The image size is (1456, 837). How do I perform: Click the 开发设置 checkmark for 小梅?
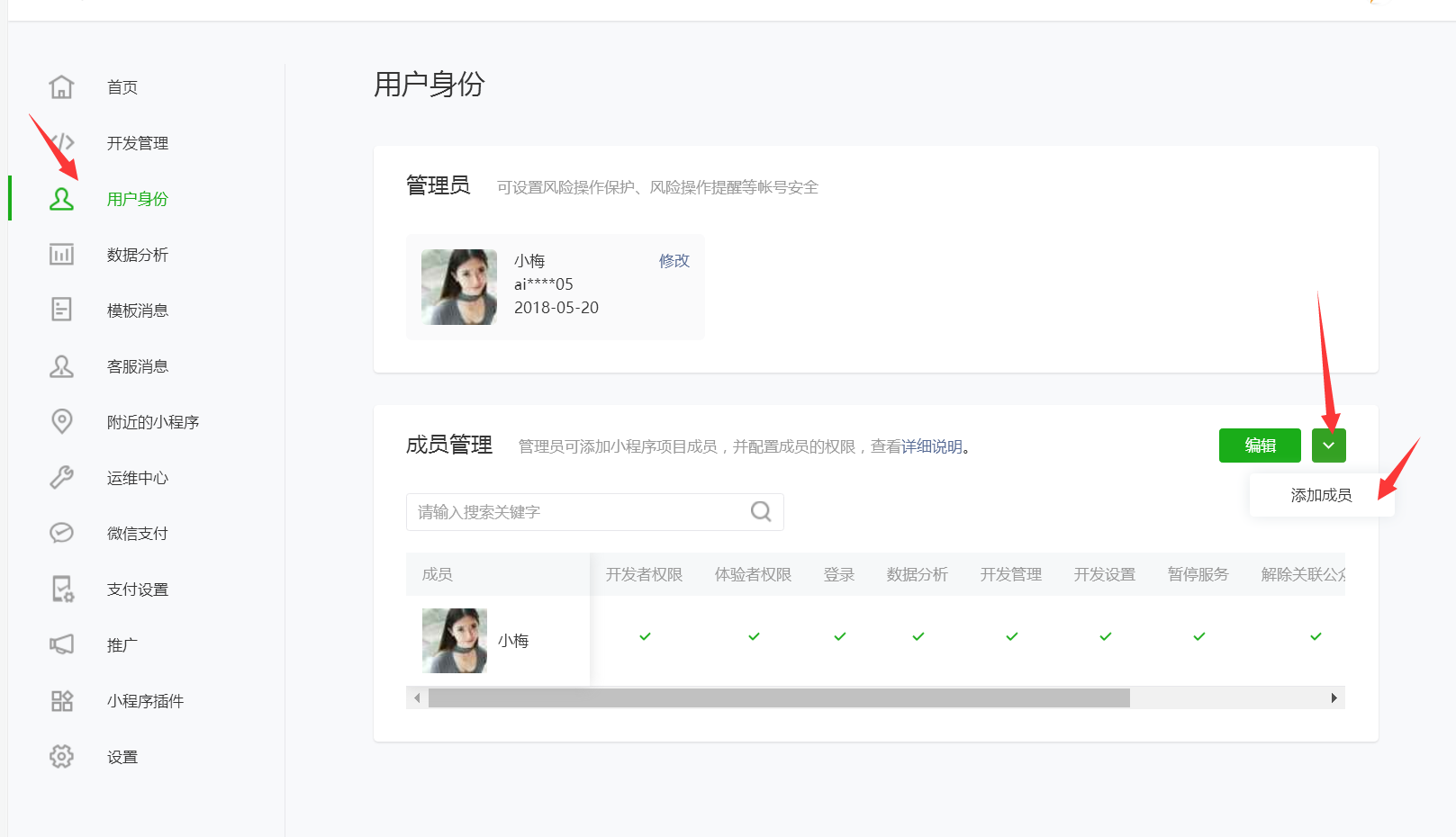(1105, 636)
